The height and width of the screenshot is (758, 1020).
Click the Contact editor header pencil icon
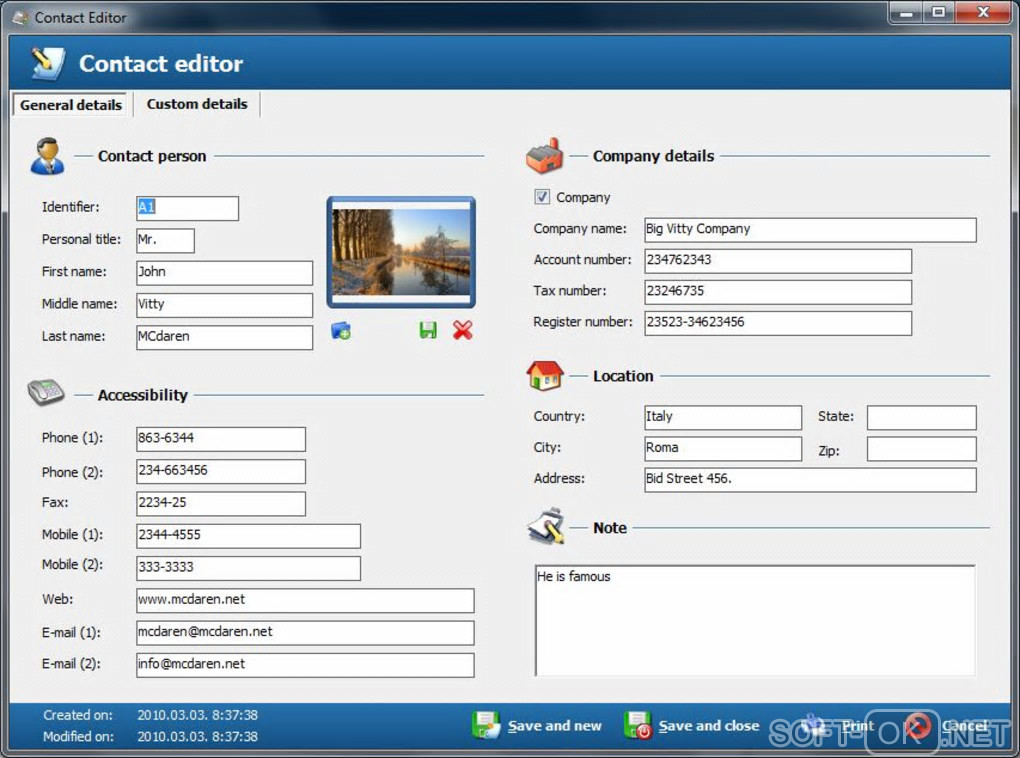(x=47, y=63)
